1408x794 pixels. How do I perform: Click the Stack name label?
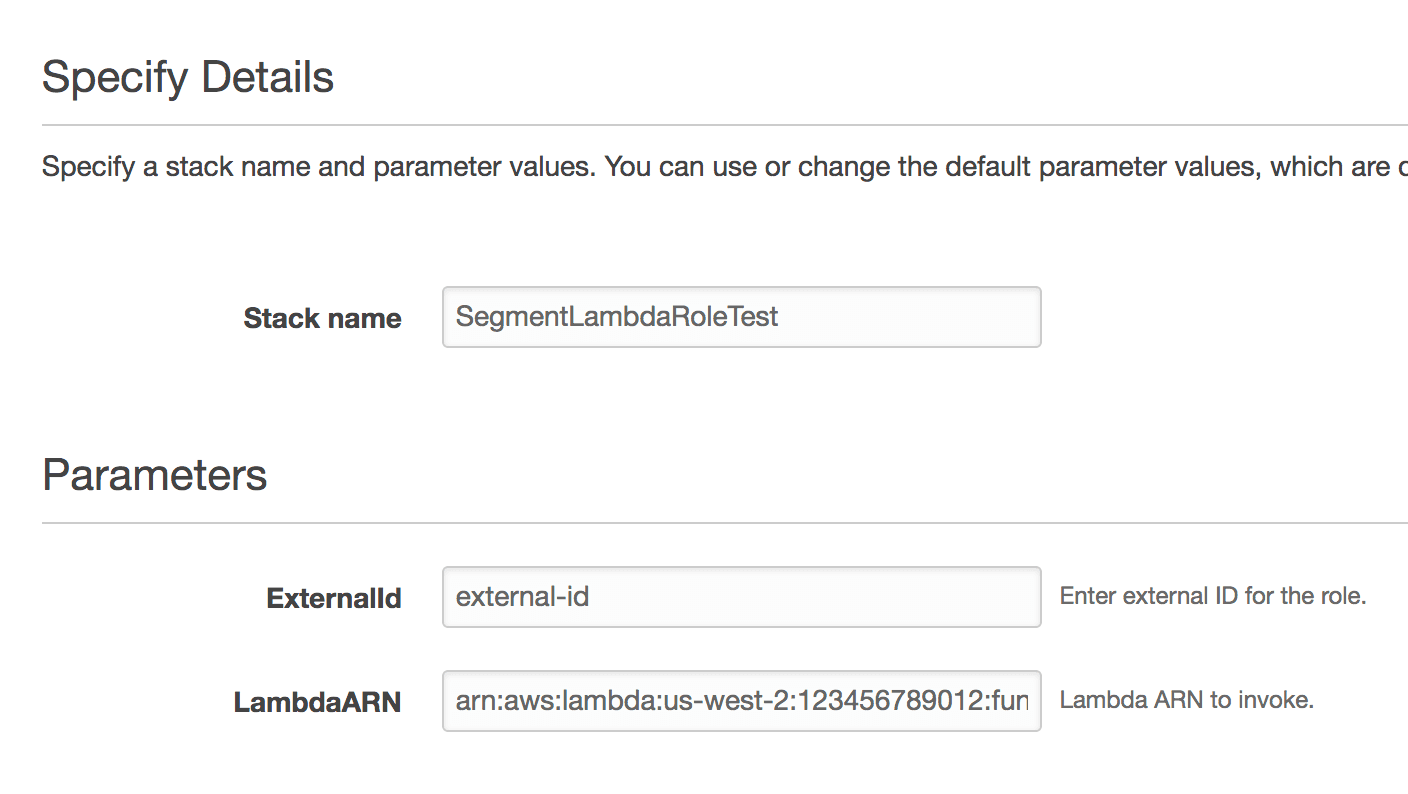[322, 318]
